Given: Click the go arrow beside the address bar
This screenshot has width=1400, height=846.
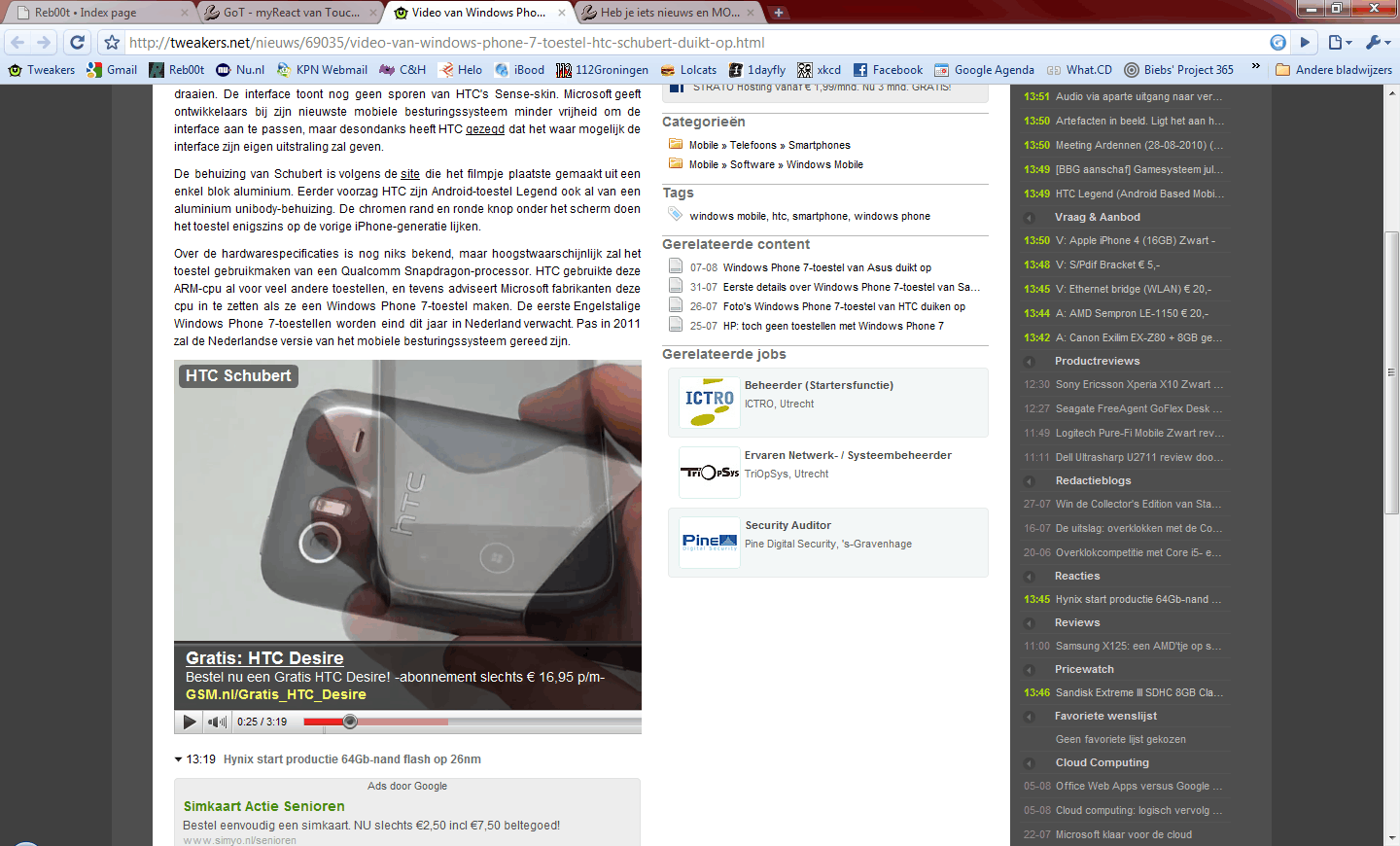Looking at the screenshot, I should tap(1306, 43).
